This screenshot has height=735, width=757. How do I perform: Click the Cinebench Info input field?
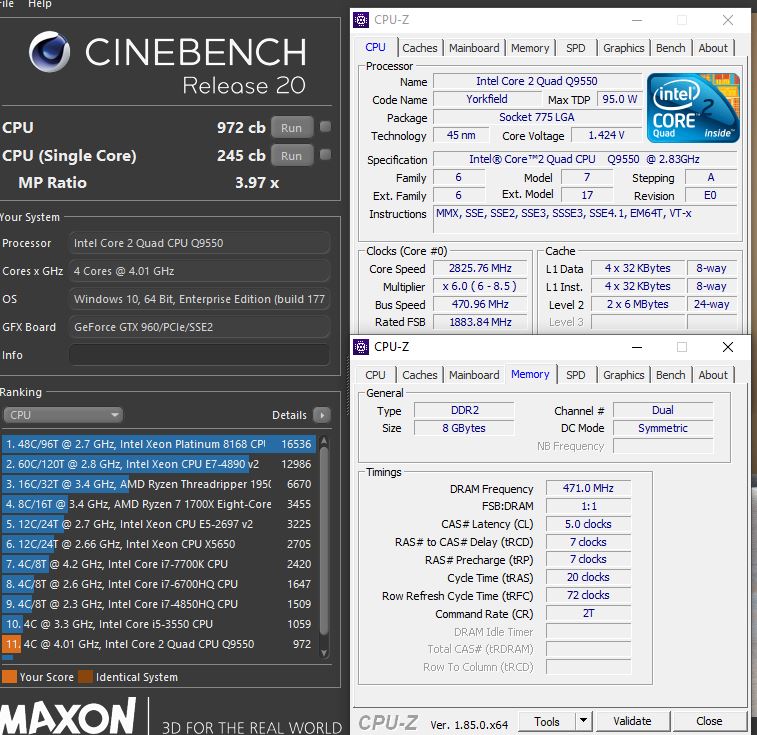199,355
